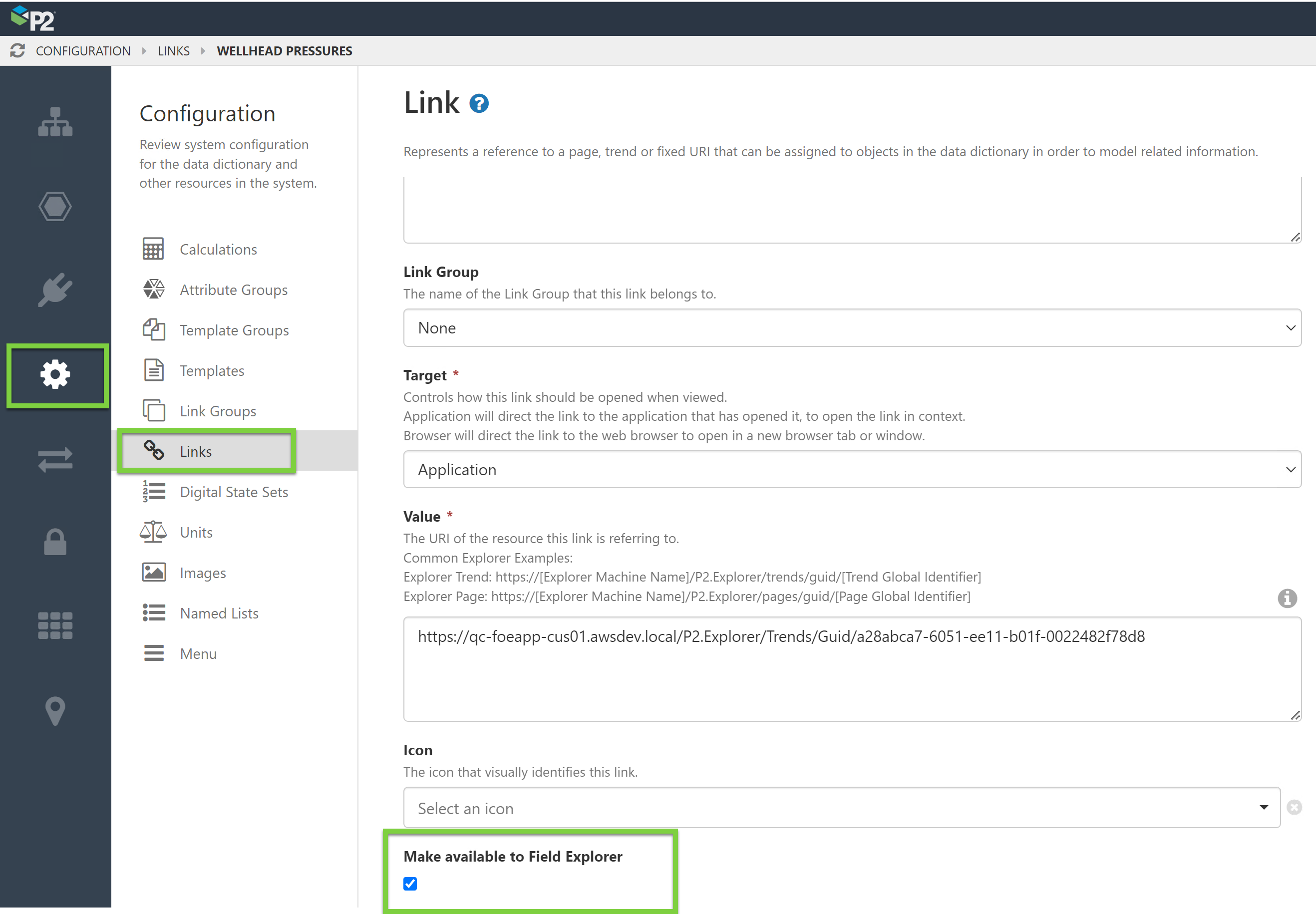Image resolution: width=1316 pixels, height=914 pixels.
Task: Click the grid tiles sidebar icon
Action: click(55, 625)
